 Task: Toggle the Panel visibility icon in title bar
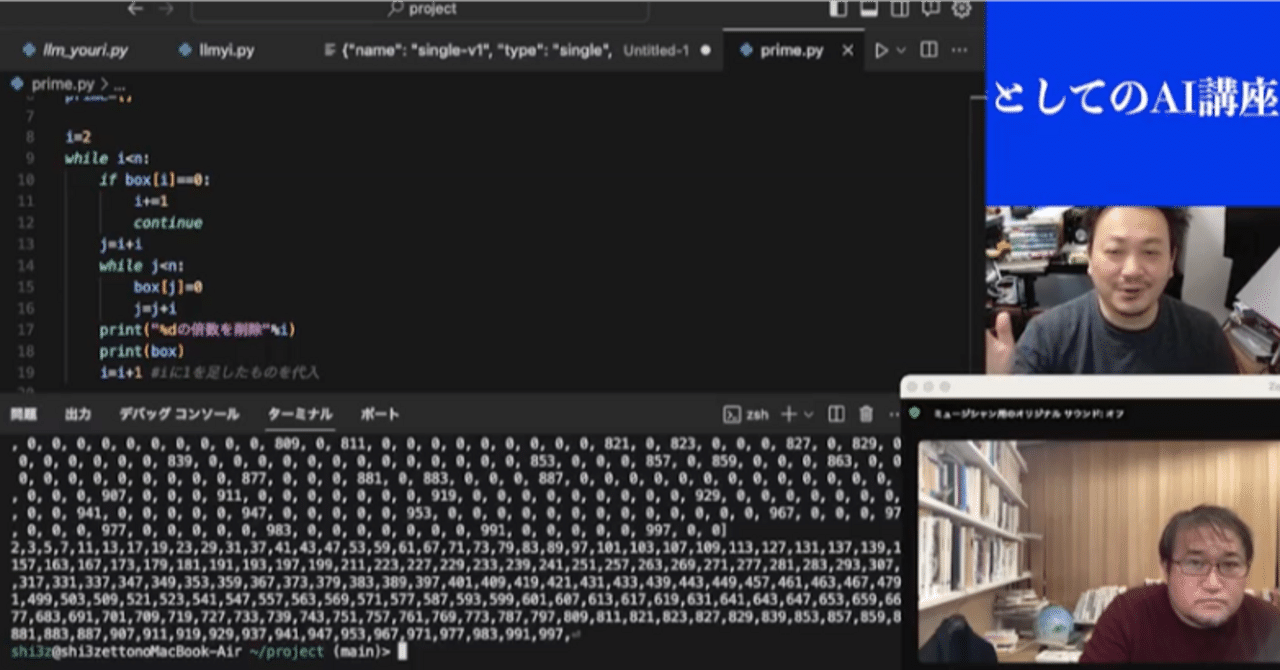tap(869, 8)
